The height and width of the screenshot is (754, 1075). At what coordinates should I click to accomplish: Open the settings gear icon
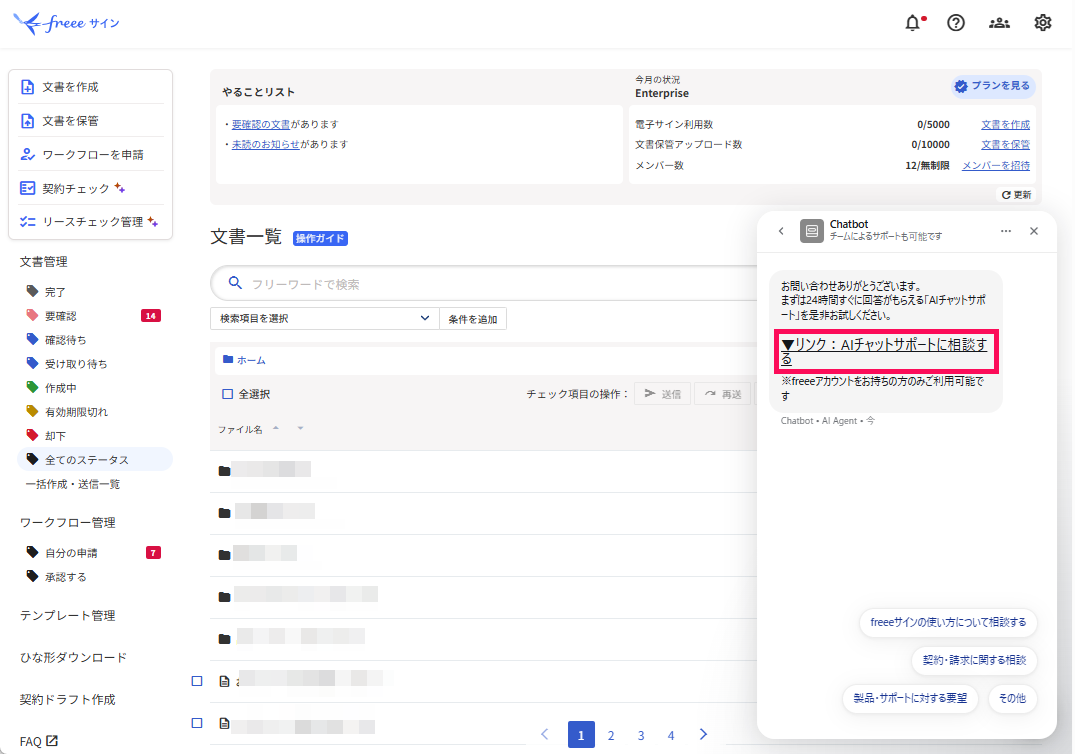(x=1042, y=23)
